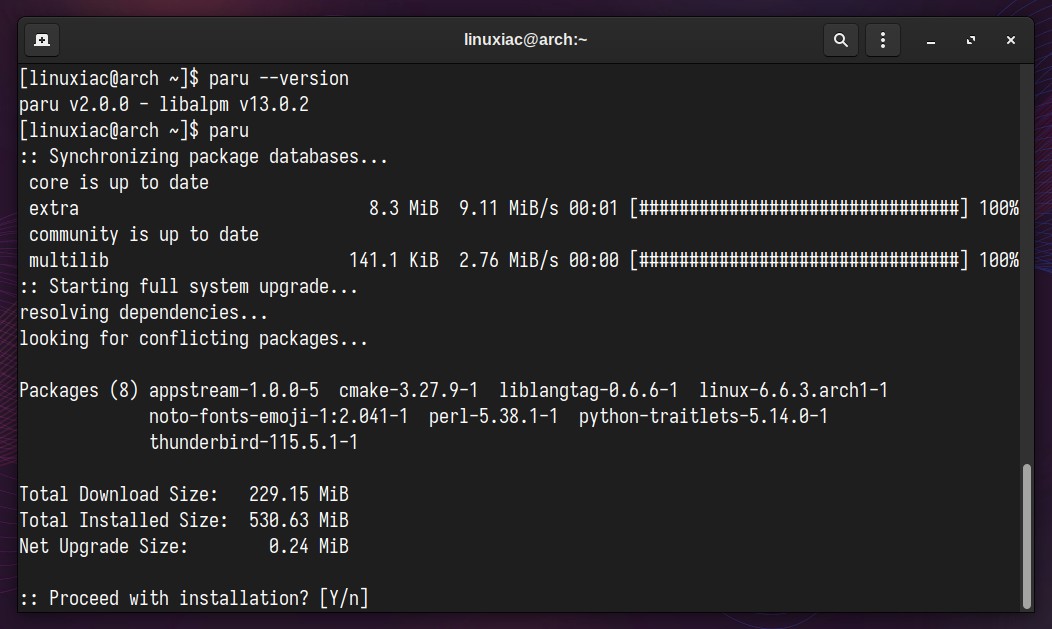The image size is (1052, 629).
Task: Click 'core is up to date' line
Action: click(119, 182)
